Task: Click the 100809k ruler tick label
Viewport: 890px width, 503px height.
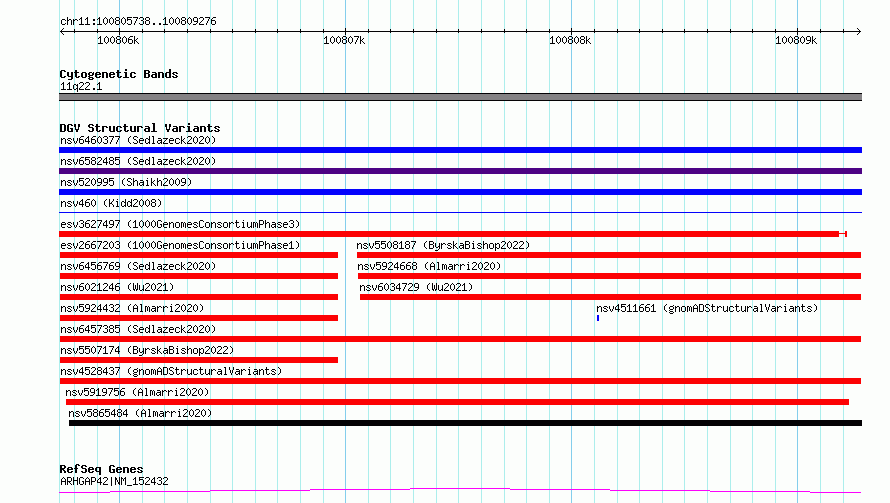Action: point(796,40)
